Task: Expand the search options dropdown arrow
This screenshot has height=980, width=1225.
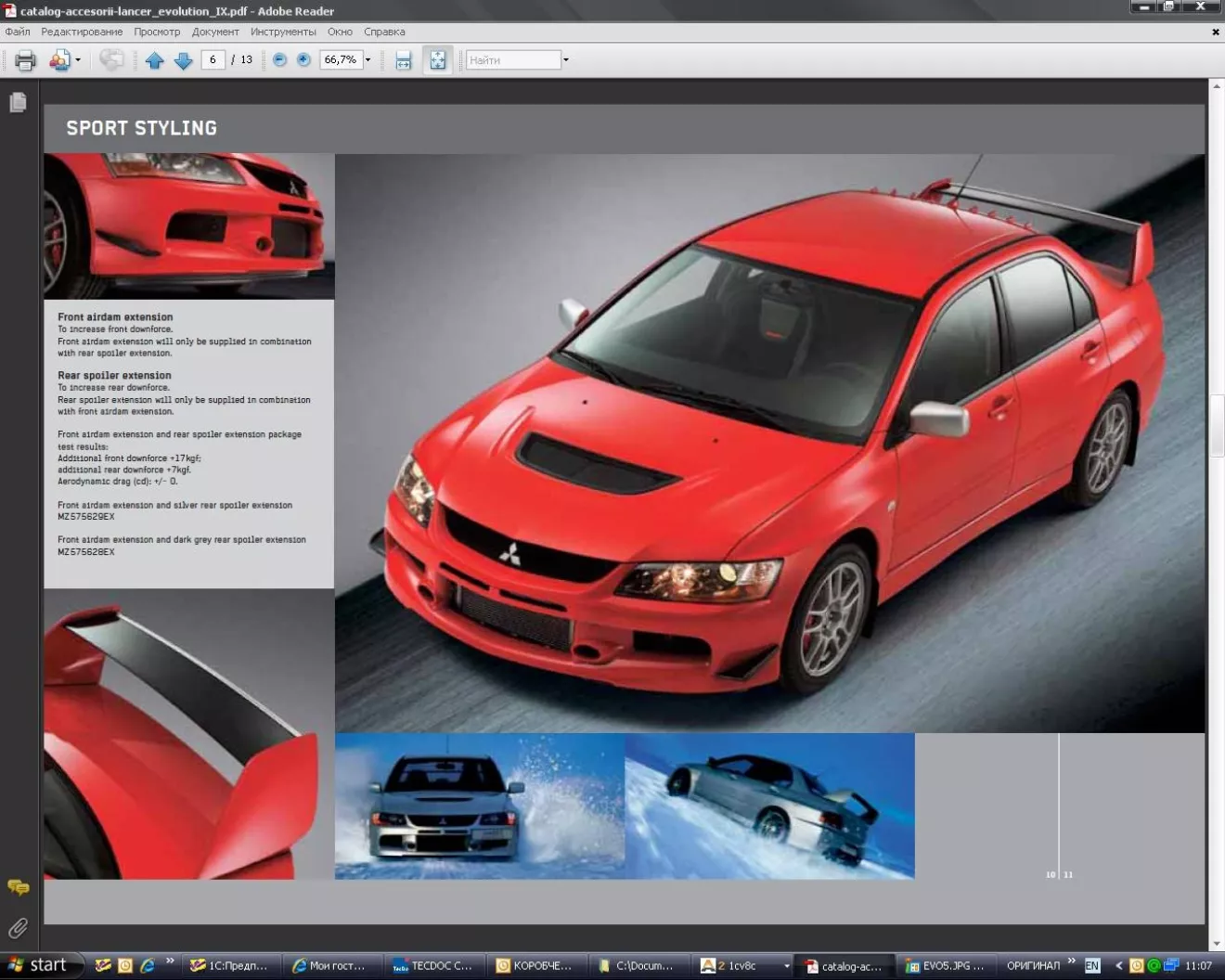Action: [x=566, y=60]
